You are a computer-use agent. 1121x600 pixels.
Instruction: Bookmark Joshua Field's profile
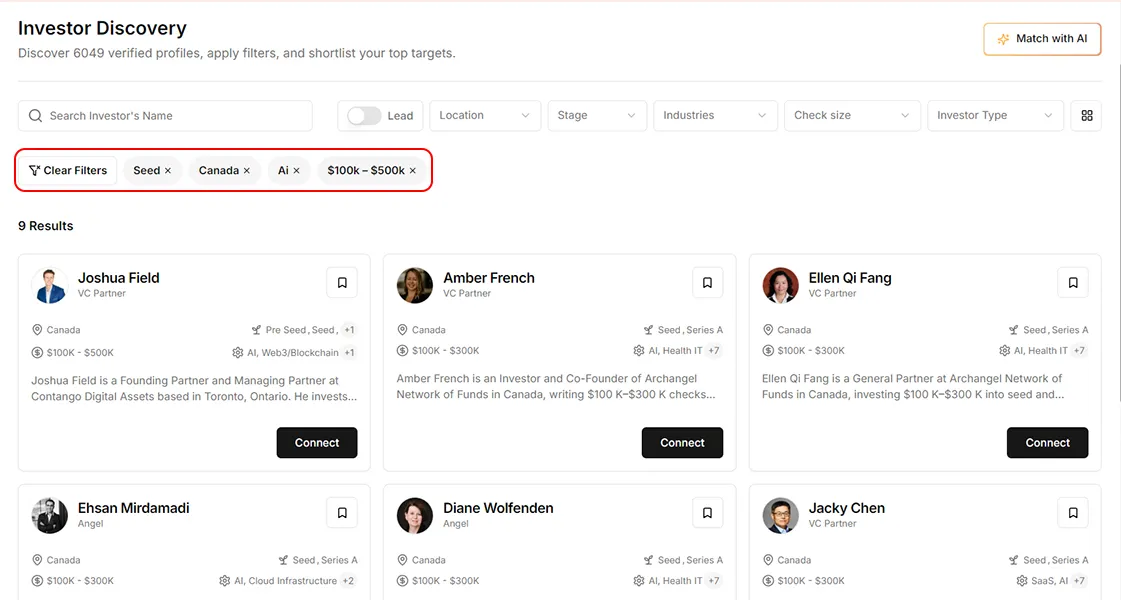pyautogui.click(x=342, y=282)
